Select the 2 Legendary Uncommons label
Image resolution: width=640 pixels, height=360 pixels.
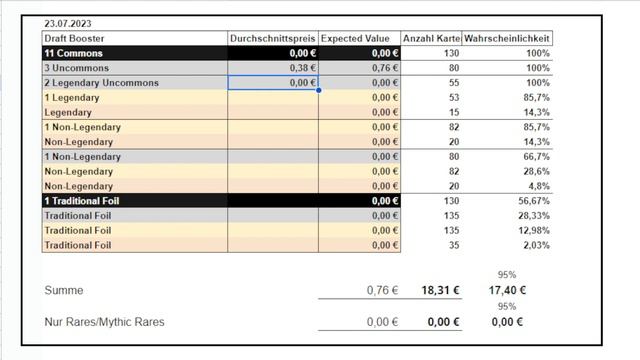tap(135, 82)
